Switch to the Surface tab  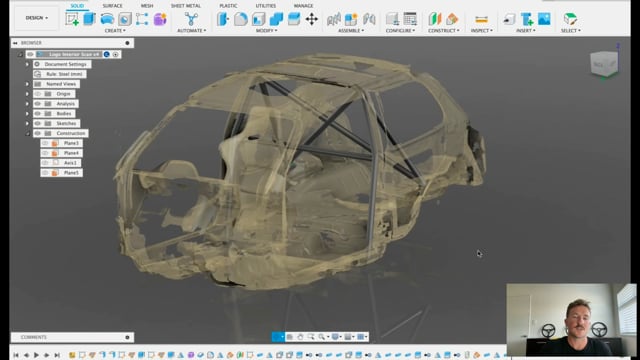112,6
